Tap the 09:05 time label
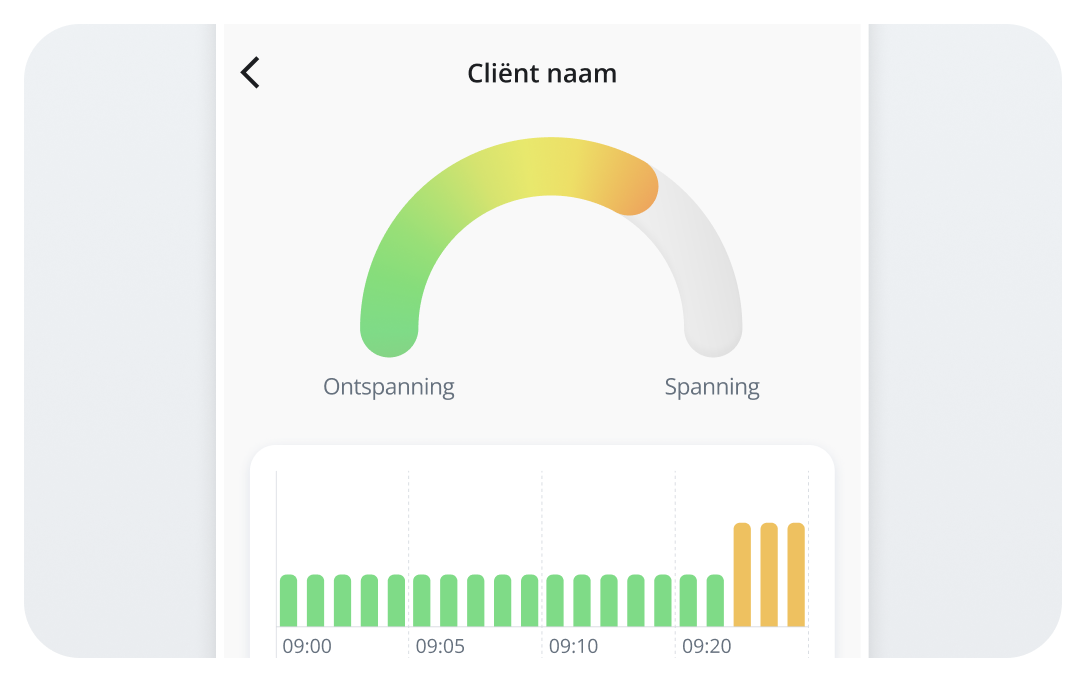 (440, 646)
